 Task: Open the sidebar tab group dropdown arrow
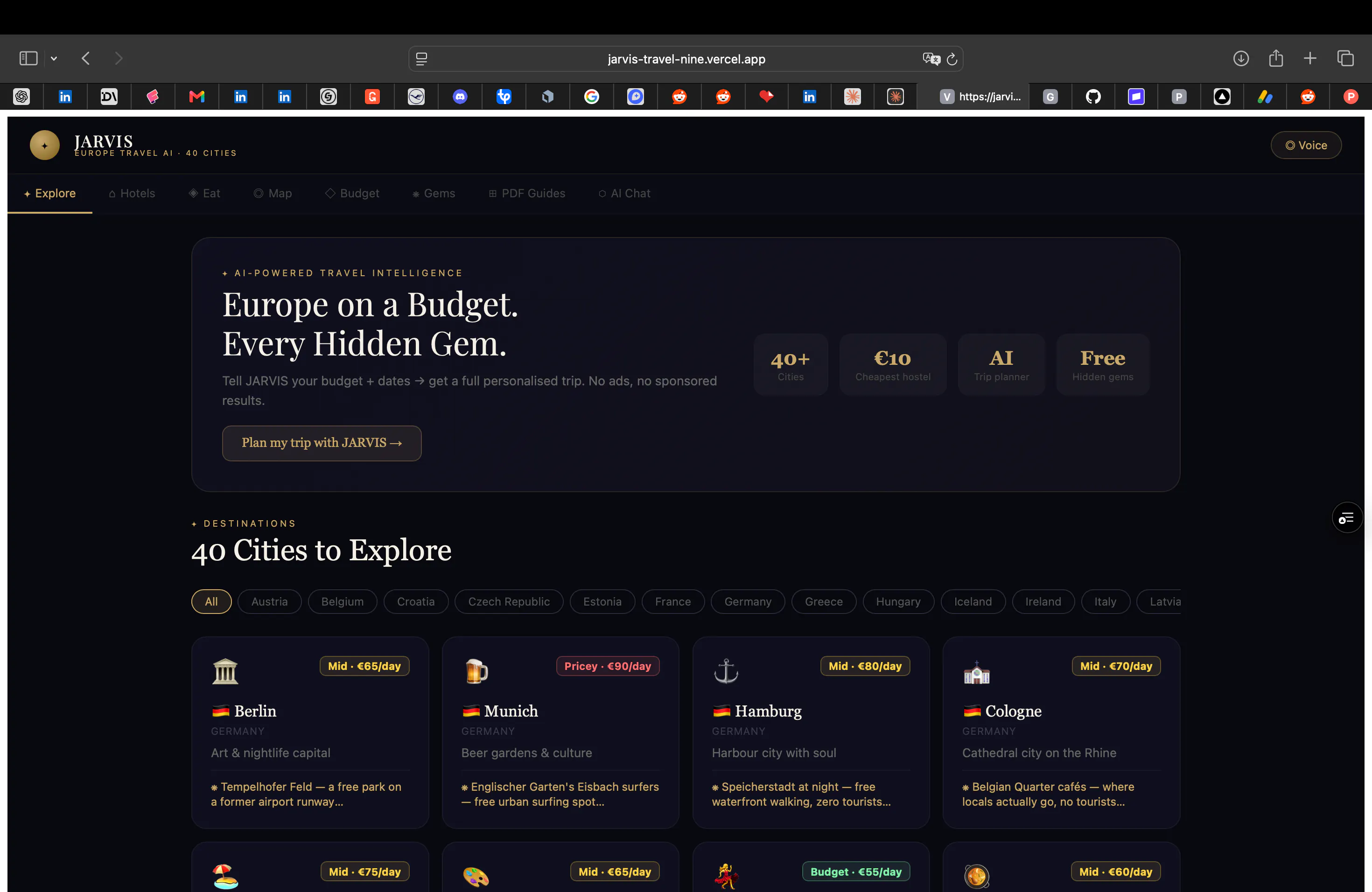point(54,58)
